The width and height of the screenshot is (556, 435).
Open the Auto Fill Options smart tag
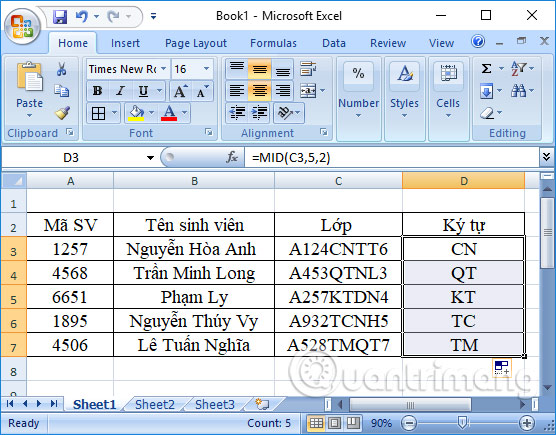click(x=501, y=367)
